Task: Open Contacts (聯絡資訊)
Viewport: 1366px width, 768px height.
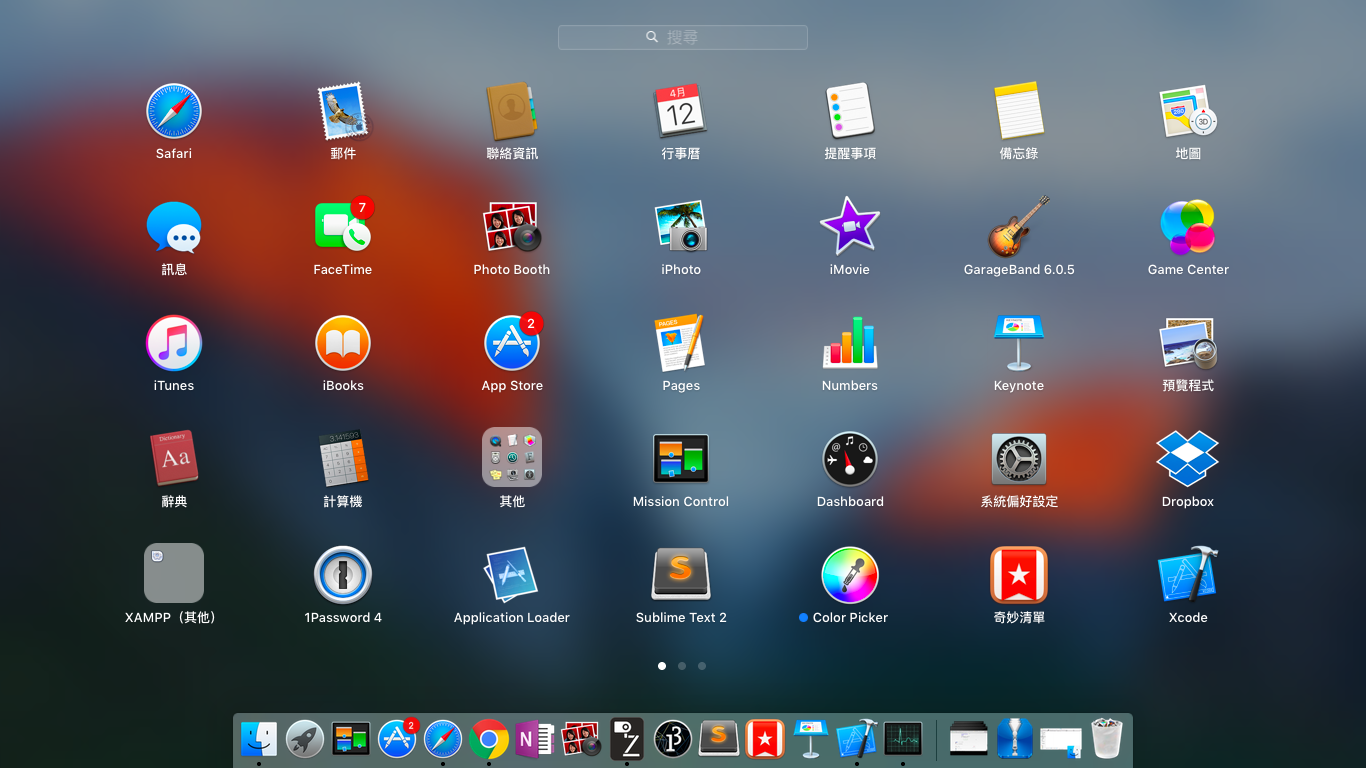Action: tap(512, 111)
